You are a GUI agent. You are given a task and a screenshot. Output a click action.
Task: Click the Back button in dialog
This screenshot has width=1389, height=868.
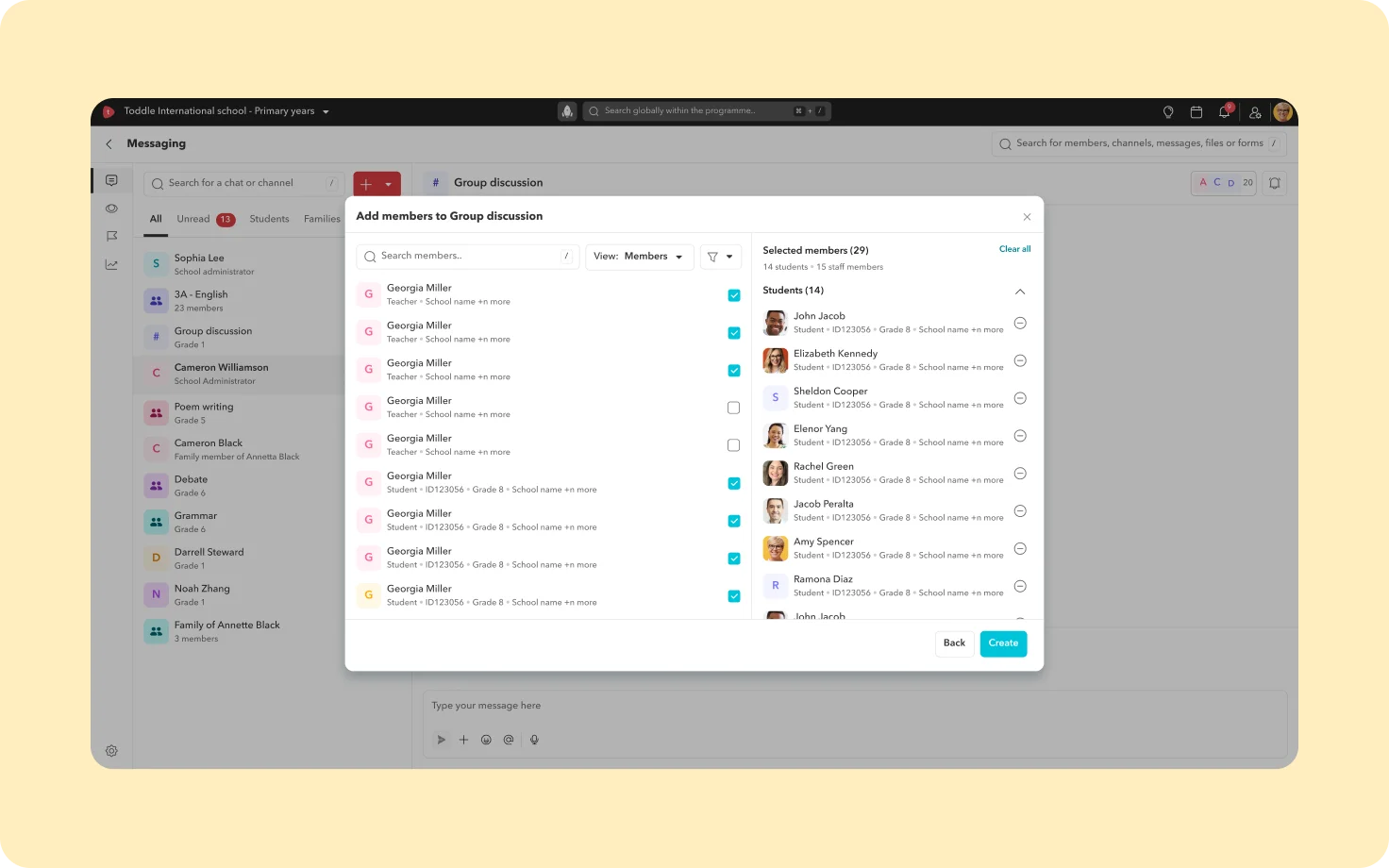coord(954,643)
